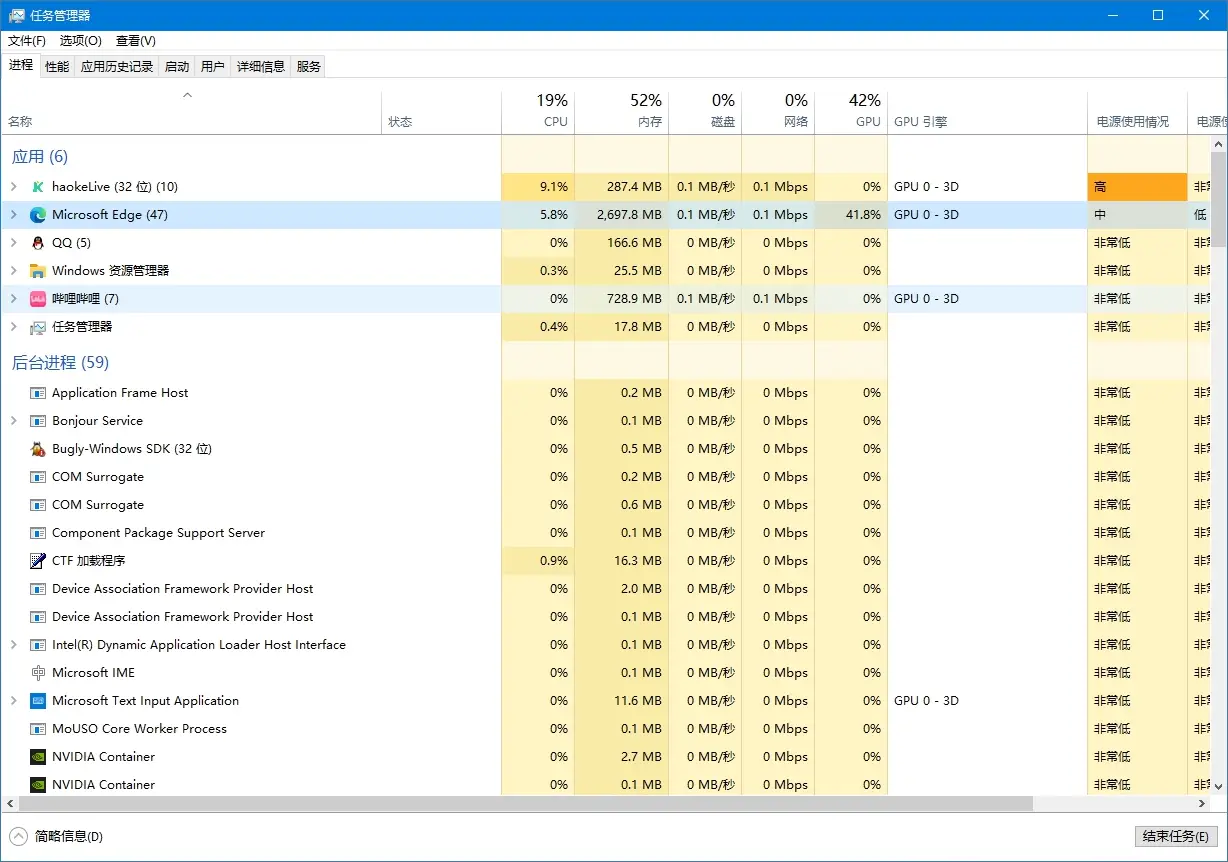Switch to the 服务 tab
The height and width of the screenshot is (862, 1228).
(x=309, y=67)
